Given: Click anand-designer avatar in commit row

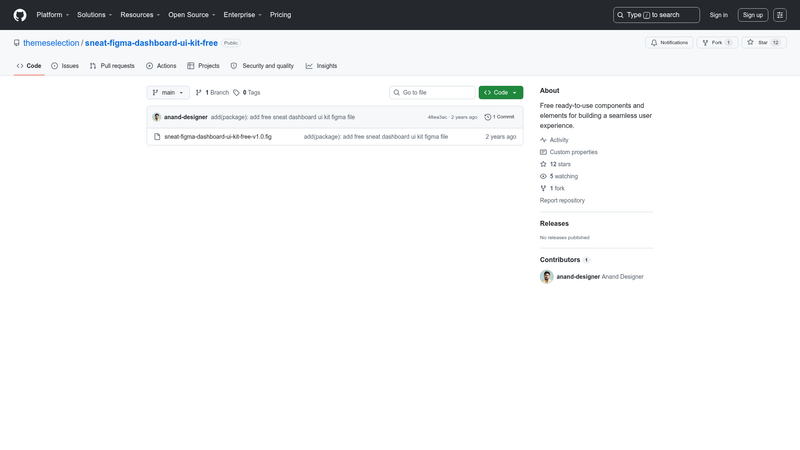Looking at the screenshot, I should point(157,117).
